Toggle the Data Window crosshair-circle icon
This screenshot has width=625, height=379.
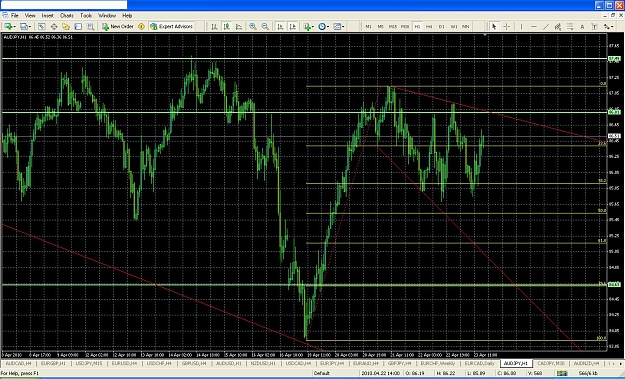[x=54, y=26]
